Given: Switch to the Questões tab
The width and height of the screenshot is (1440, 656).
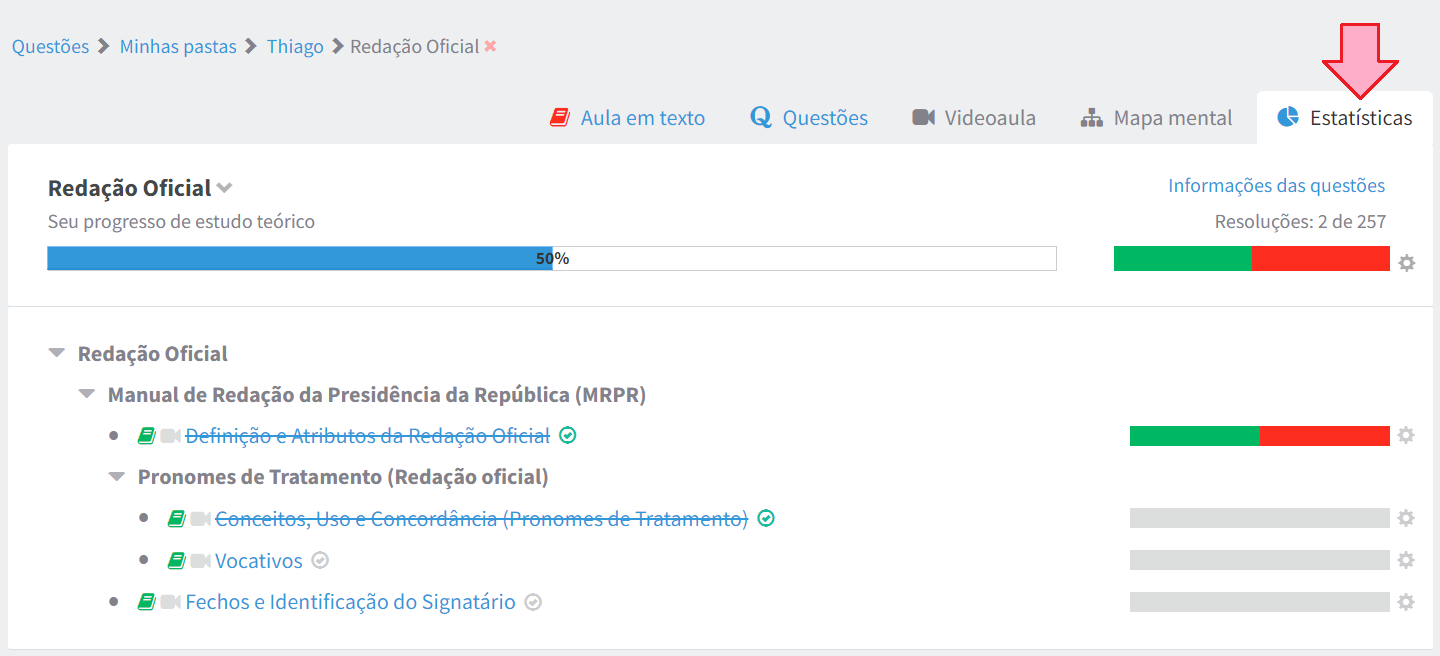Looking at the screenshot, I should tap(809, 118).
